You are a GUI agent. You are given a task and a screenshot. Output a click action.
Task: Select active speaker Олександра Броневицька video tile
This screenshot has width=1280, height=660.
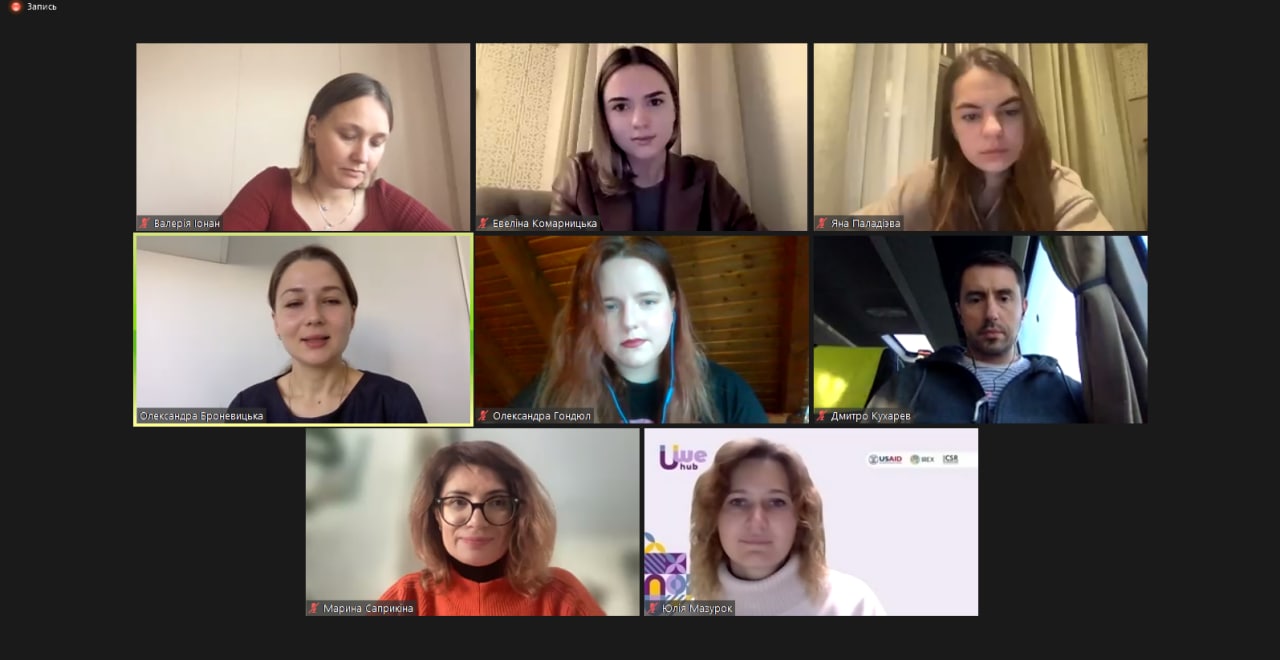pyautogui.click(x=303, y=329)
